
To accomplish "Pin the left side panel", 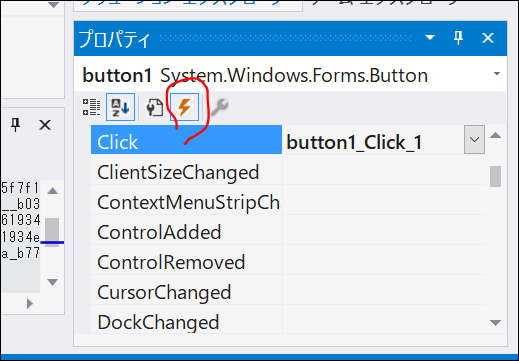I will 15,125.
